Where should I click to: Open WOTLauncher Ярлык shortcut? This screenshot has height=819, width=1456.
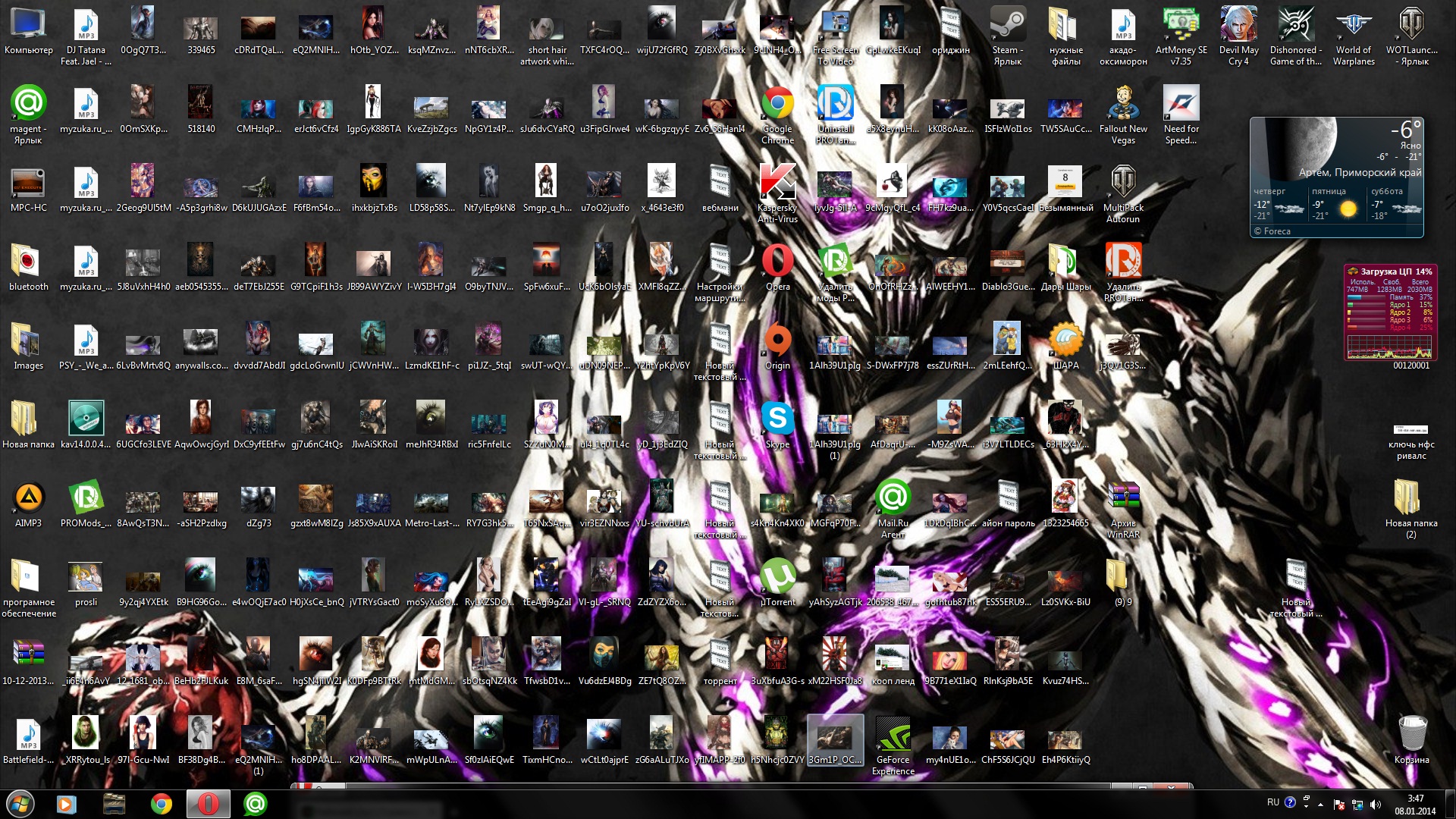coord(1411,37)
